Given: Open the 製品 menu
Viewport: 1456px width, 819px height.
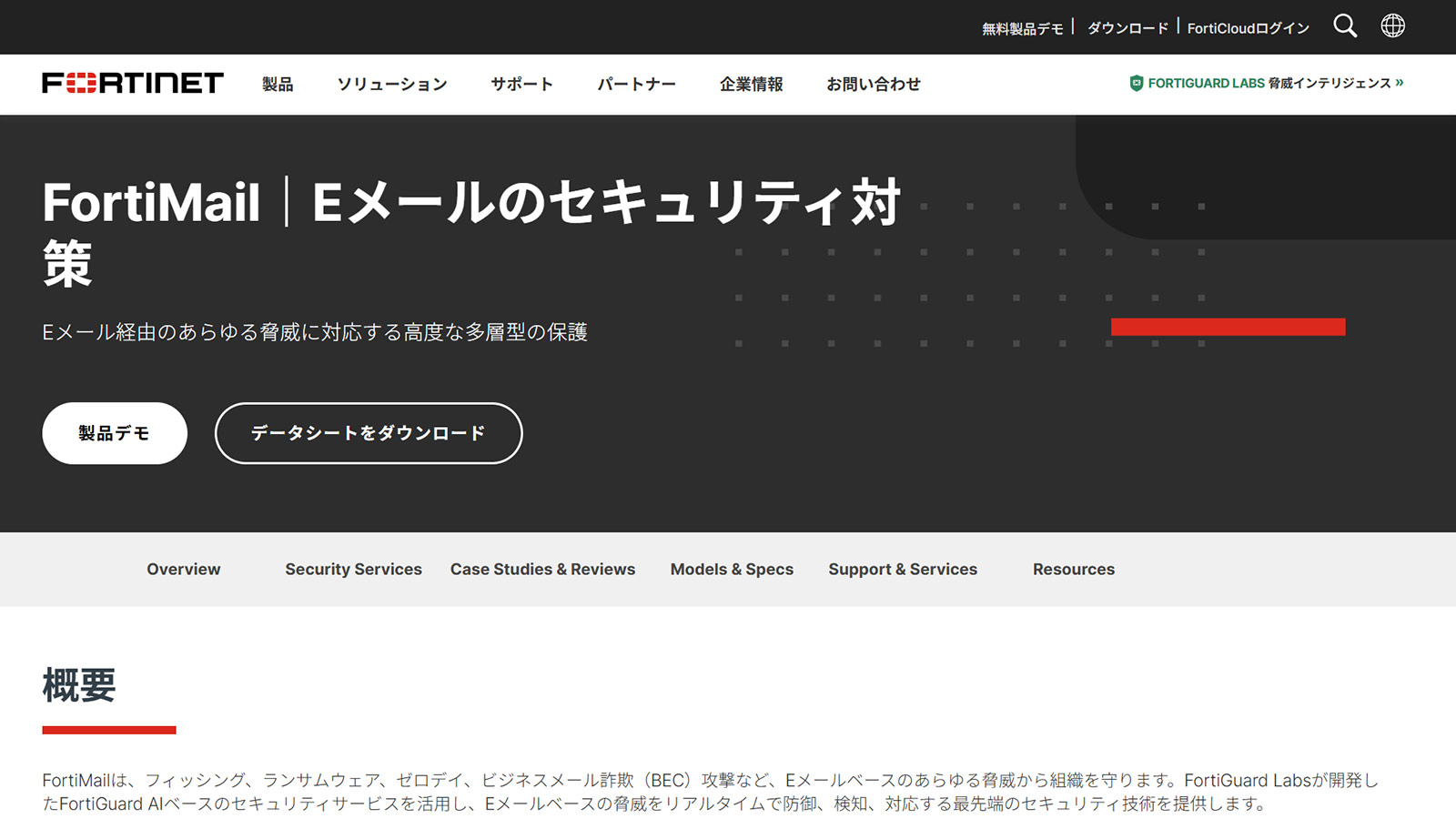Looking at the screenshot, I should [278, 84].
